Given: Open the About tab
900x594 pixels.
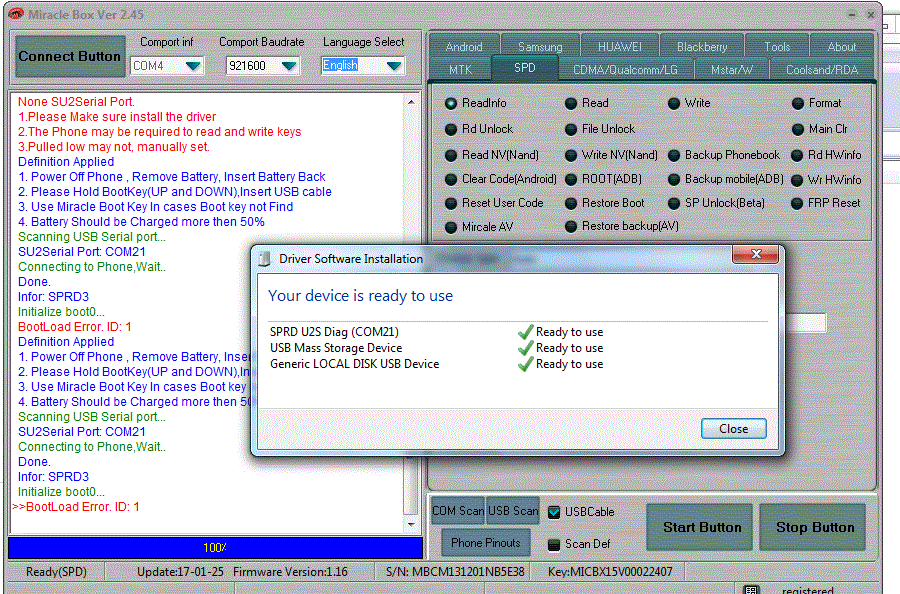Looking at the screenshot, I should coord(841,47).
